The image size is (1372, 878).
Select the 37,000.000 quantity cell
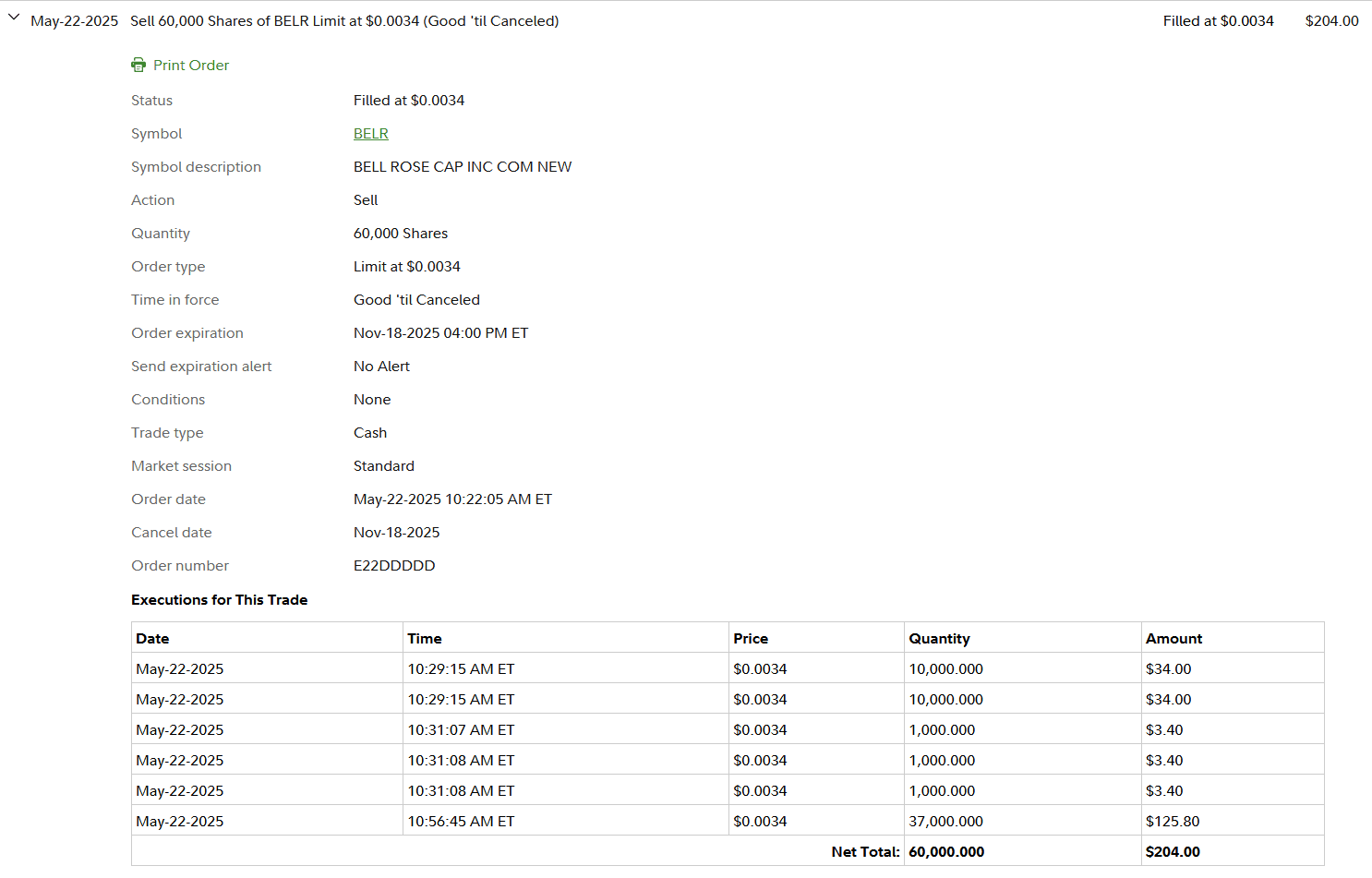pos(945,822)
